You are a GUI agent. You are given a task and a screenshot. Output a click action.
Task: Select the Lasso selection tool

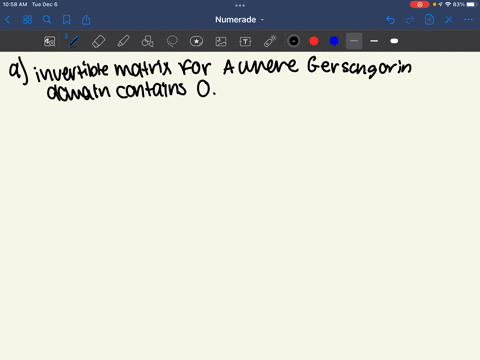point(172,41)
